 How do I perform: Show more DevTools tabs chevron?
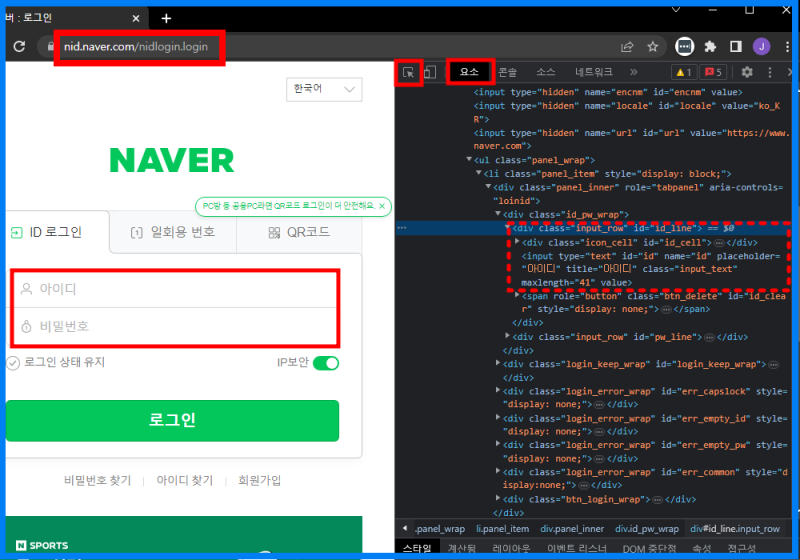634,72
